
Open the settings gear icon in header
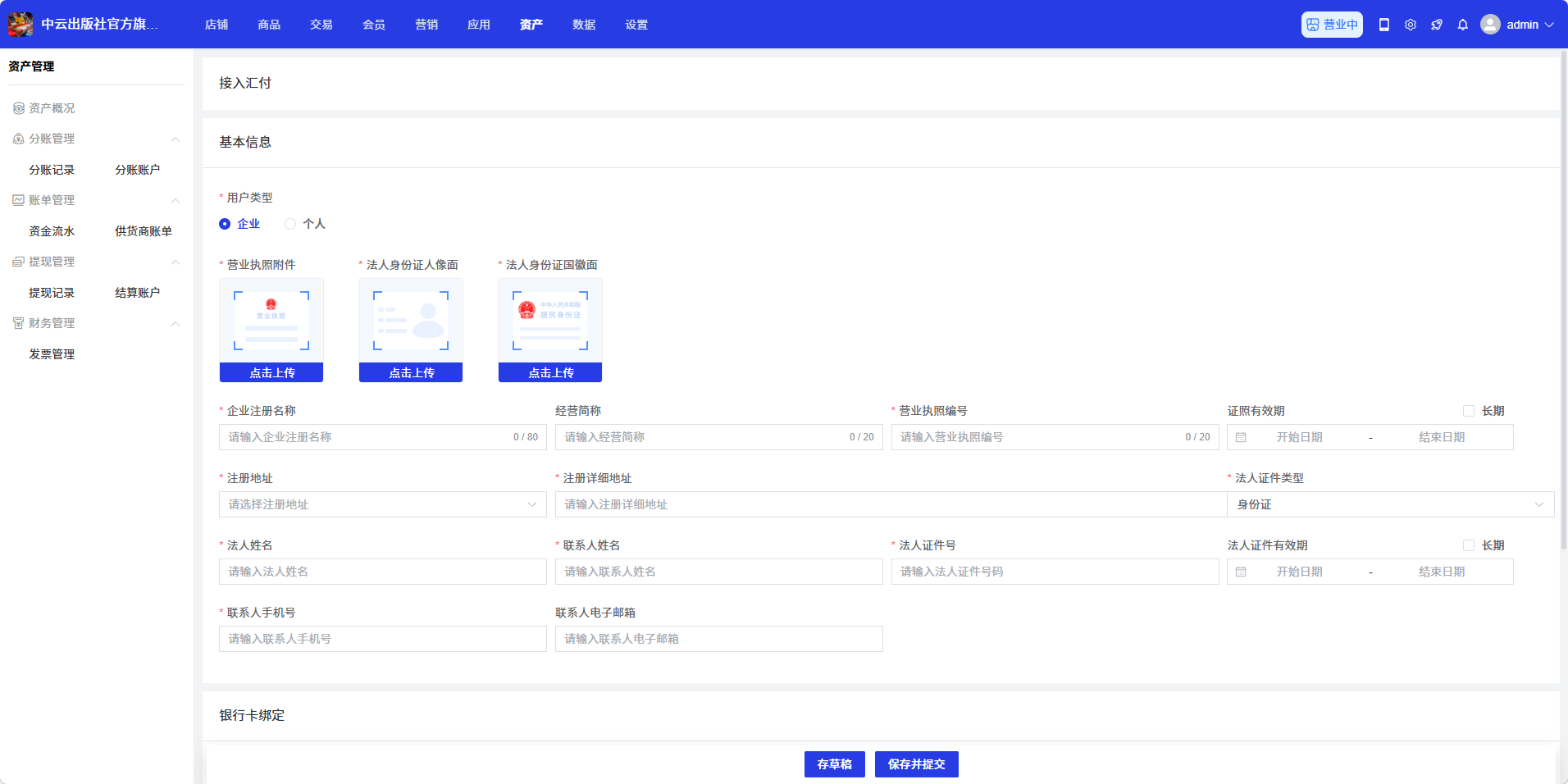pyautogui.click(x=1411, y=25)
